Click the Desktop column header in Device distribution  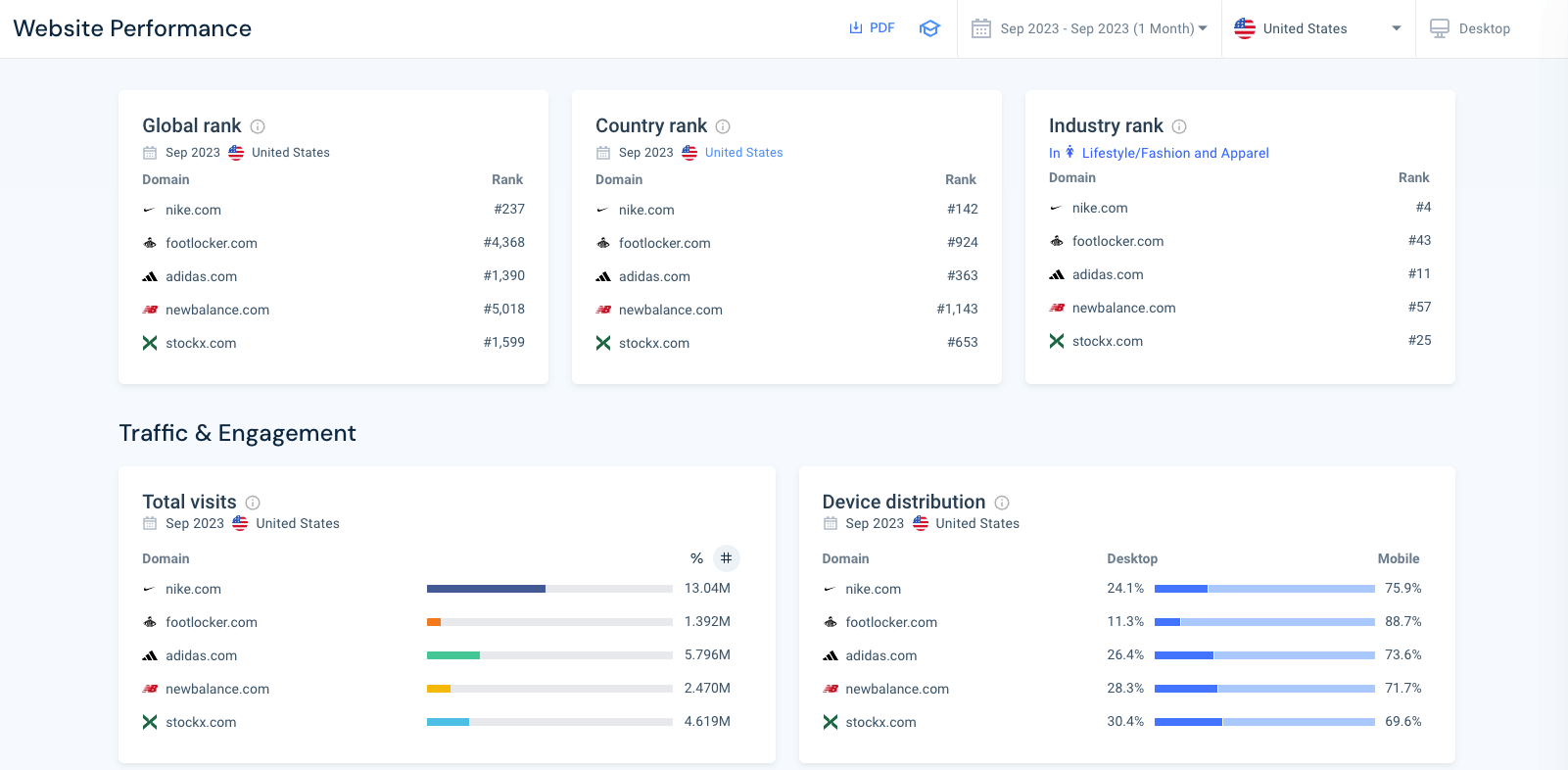coord(1132,558)
